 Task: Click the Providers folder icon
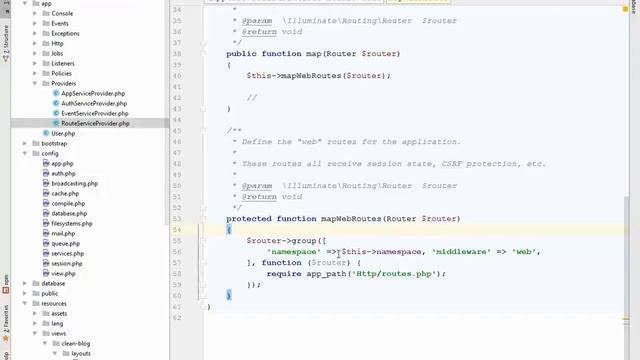point(46,83)
